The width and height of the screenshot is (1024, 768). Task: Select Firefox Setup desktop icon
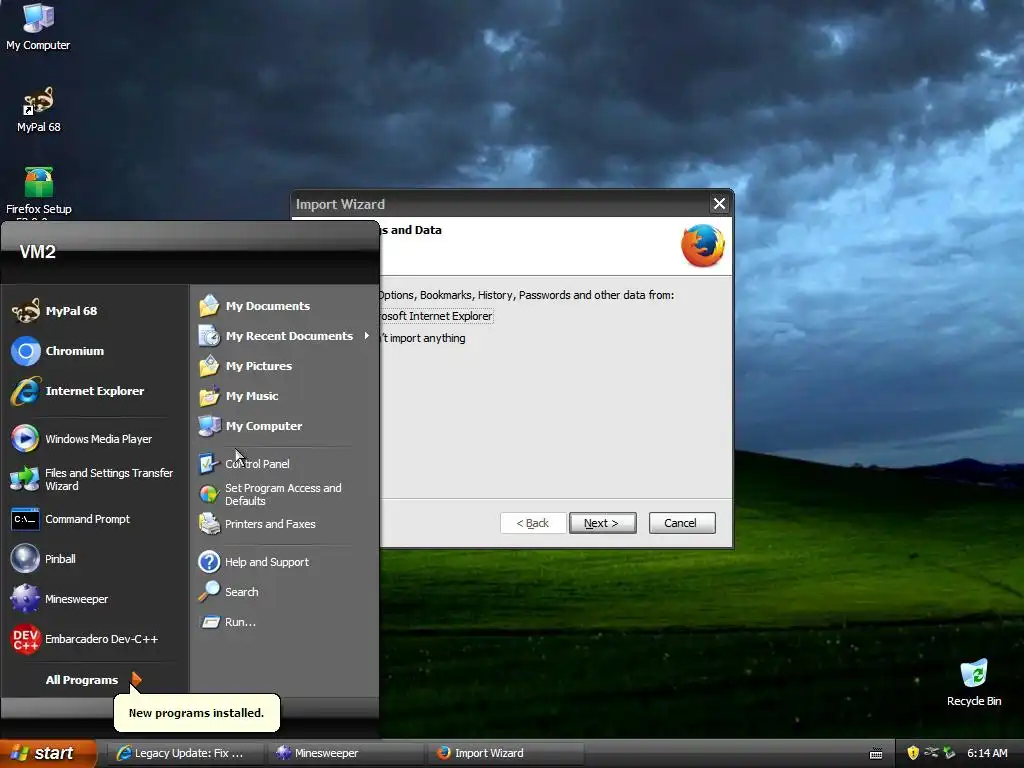click(x=39, y=192)
